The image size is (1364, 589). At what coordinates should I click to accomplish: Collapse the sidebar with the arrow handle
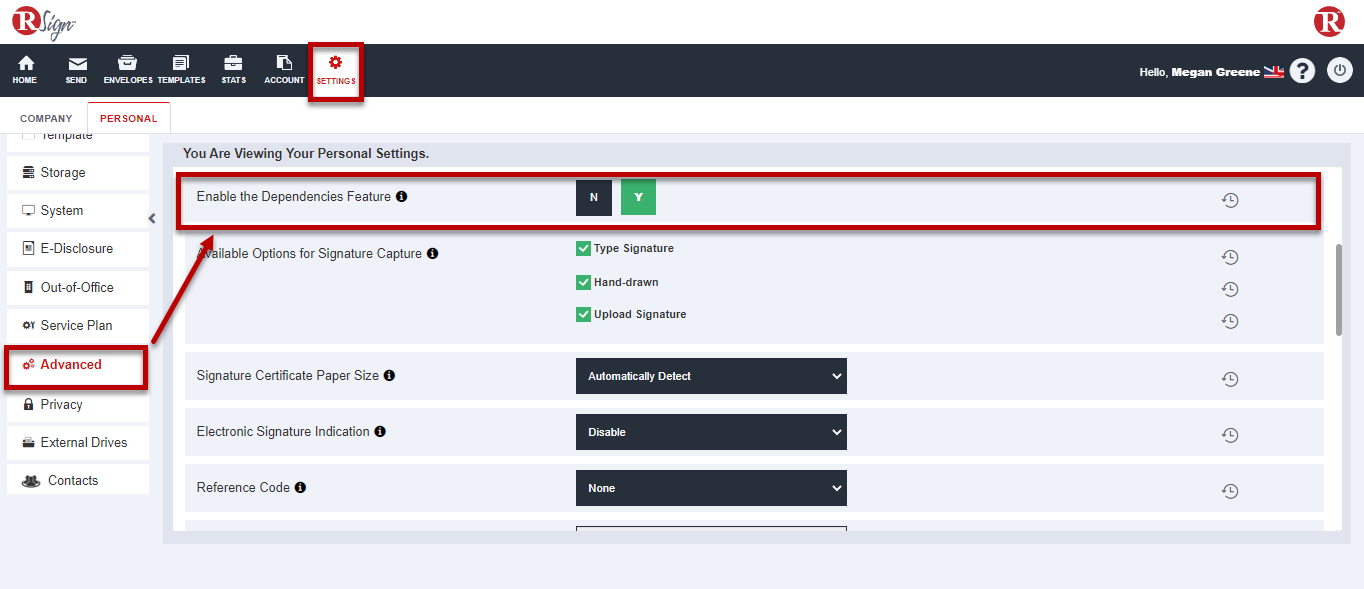[x=152, y=218]
